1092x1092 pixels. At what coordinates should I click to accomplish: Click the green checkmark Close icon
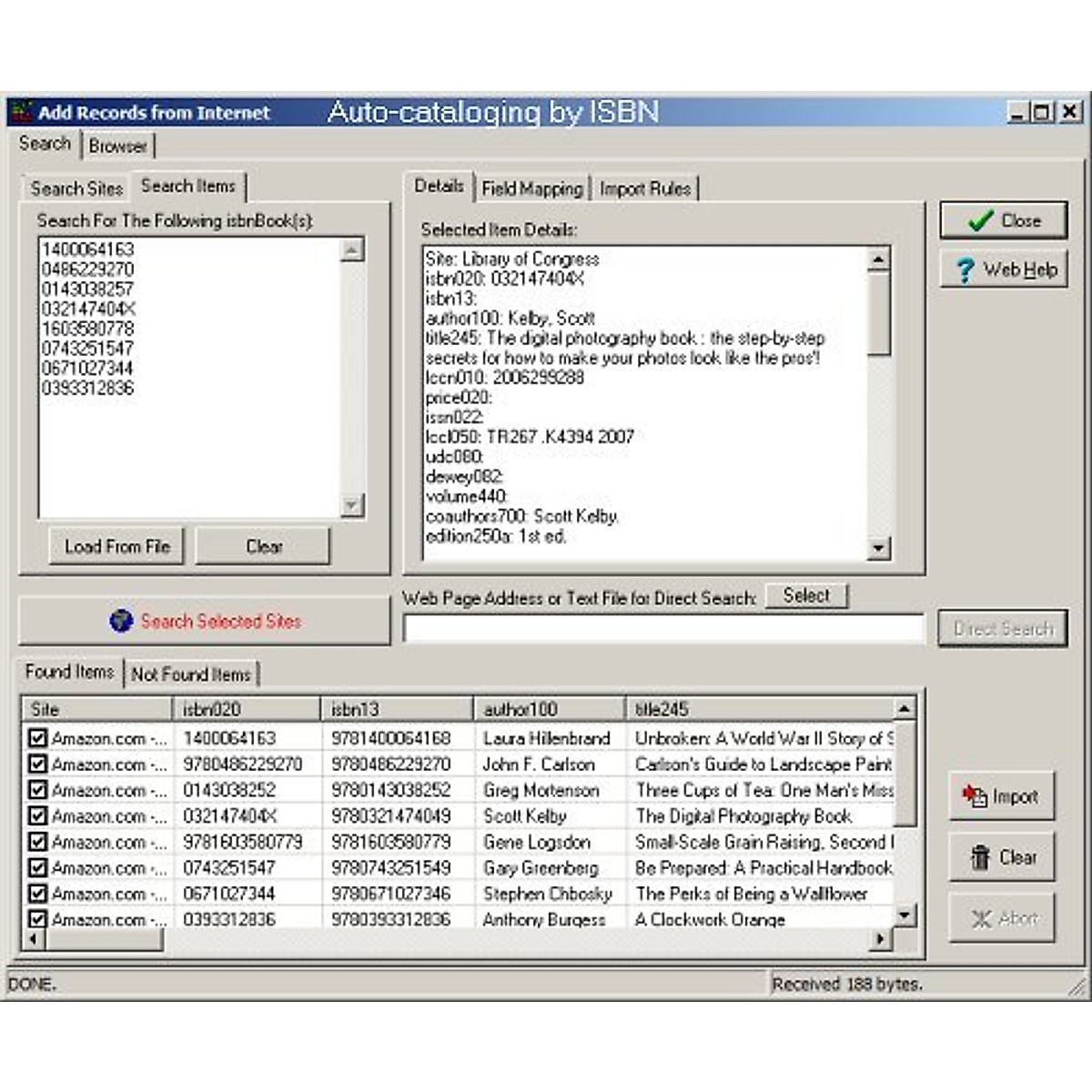(x=980, y=221)
